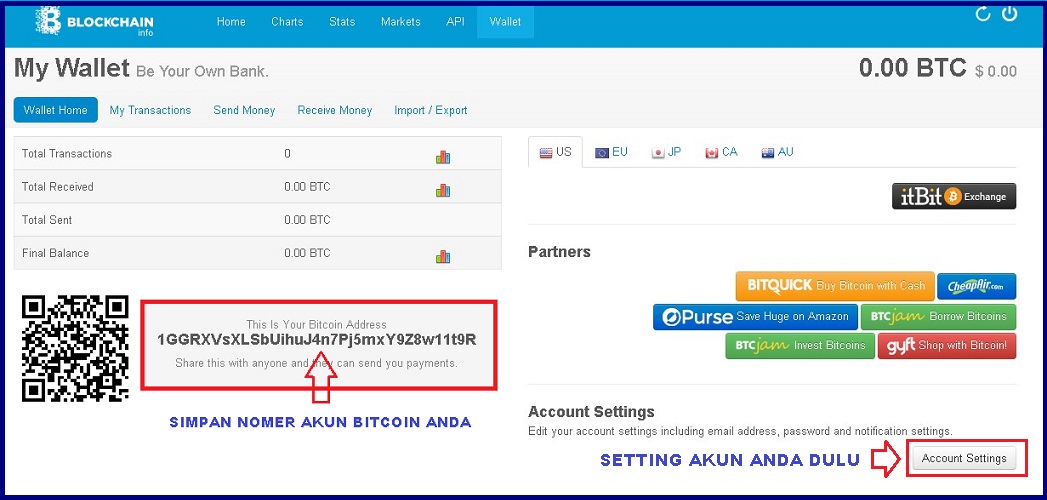1047x500 pixels.
Task: Click the Total Transactions value 0
Action: (287, 154)
